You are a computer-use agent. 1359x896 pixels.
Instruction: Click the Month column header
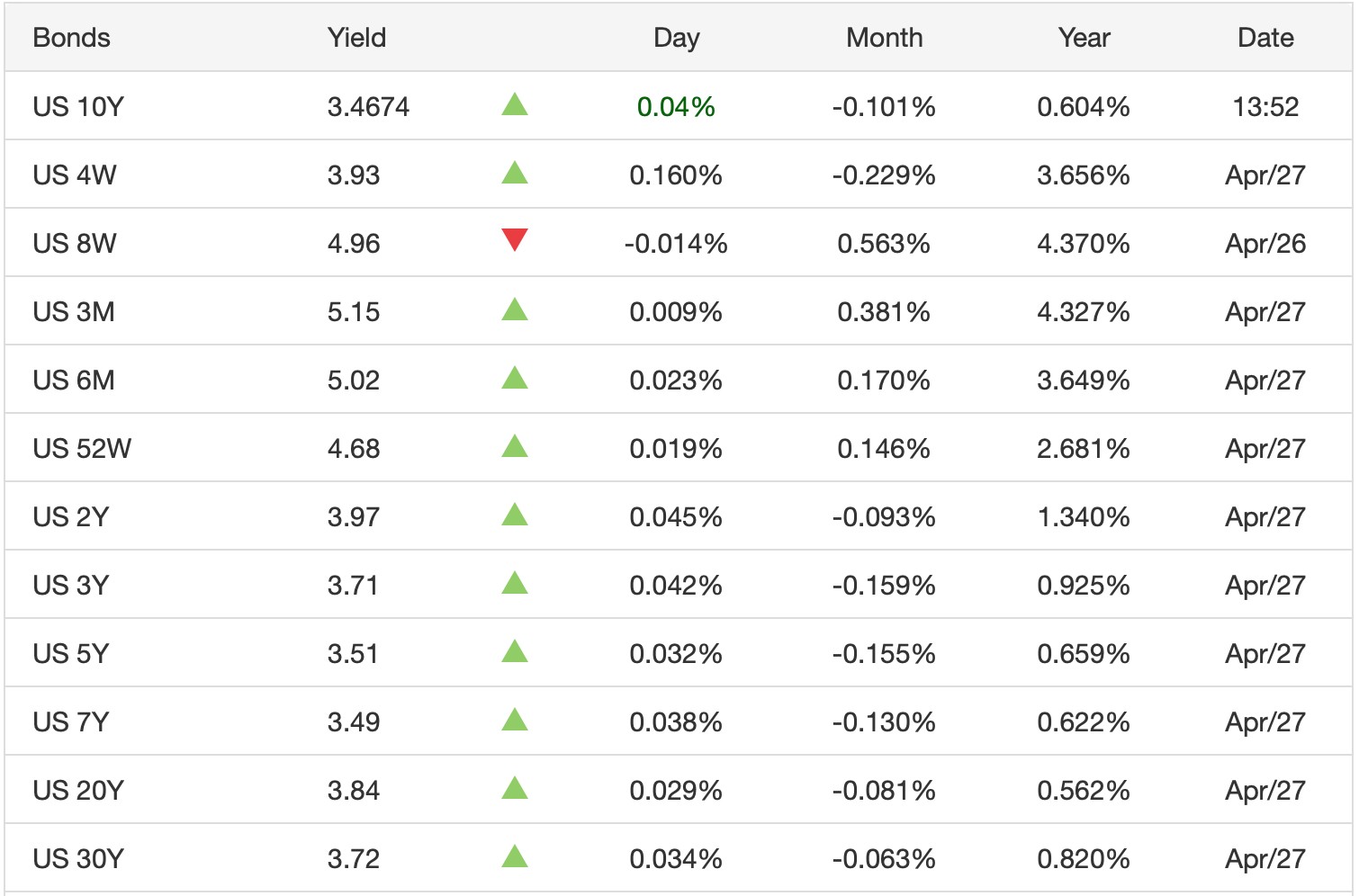884,38
